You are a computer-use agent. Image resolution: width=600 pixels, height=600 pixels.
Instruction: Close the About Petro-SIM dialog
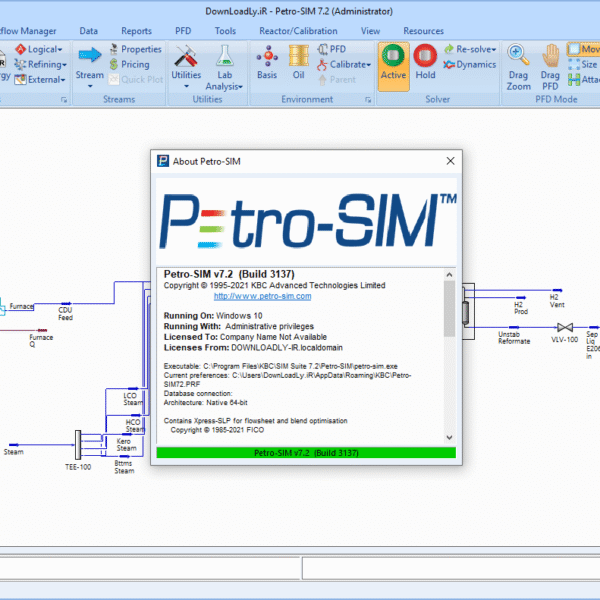pos(450,161)
